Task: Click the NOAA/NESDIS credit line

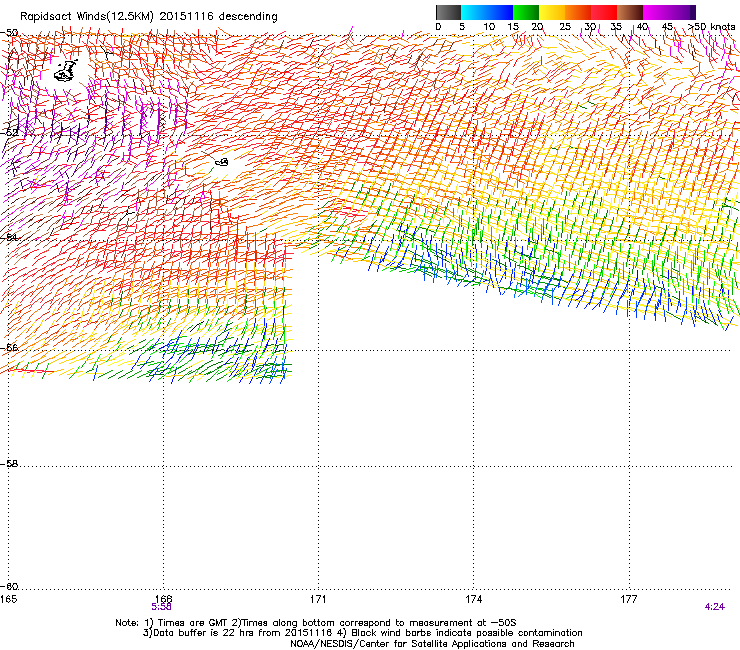Action: (x=432, y=644)
